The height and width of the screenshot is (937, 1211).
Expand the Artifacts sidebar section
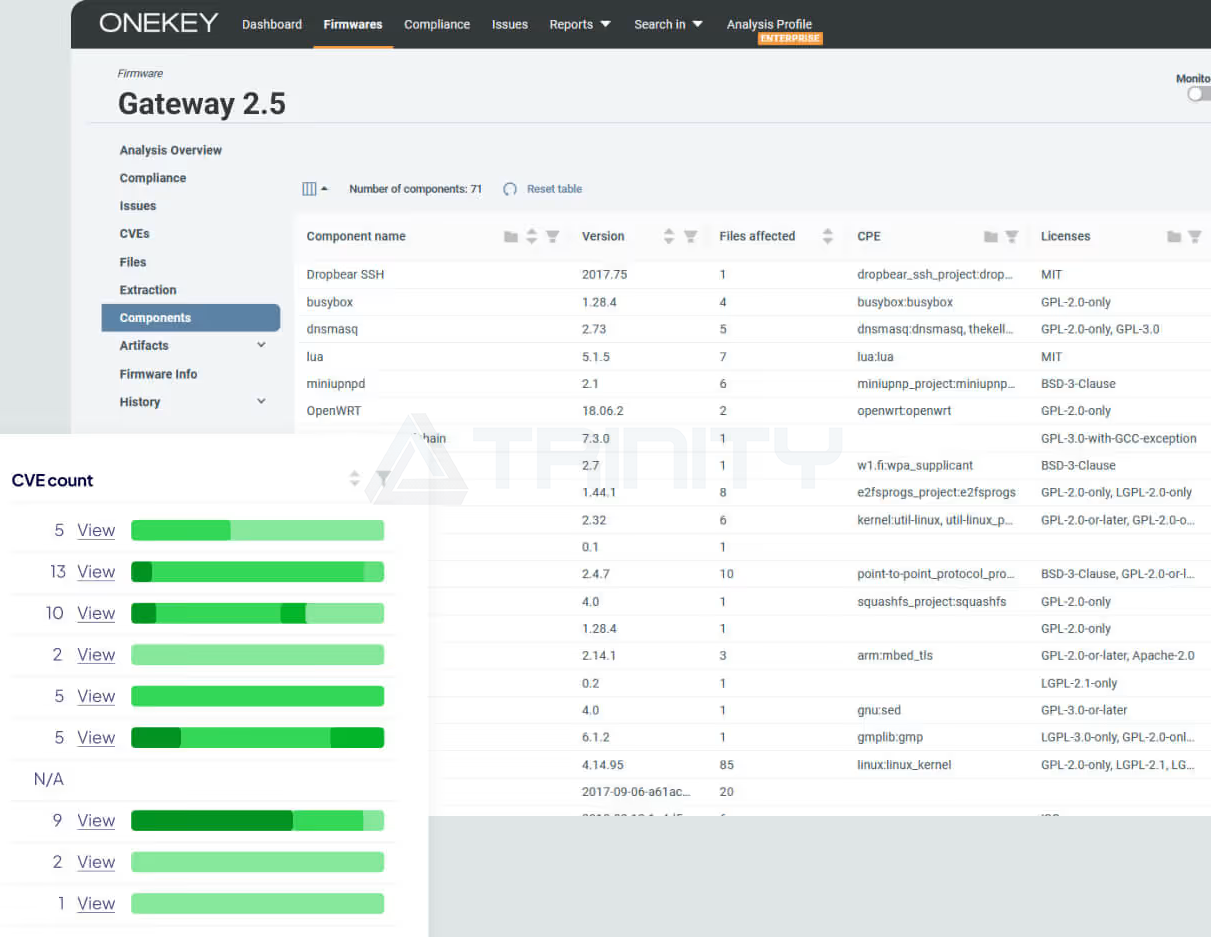tap(261, 345)
